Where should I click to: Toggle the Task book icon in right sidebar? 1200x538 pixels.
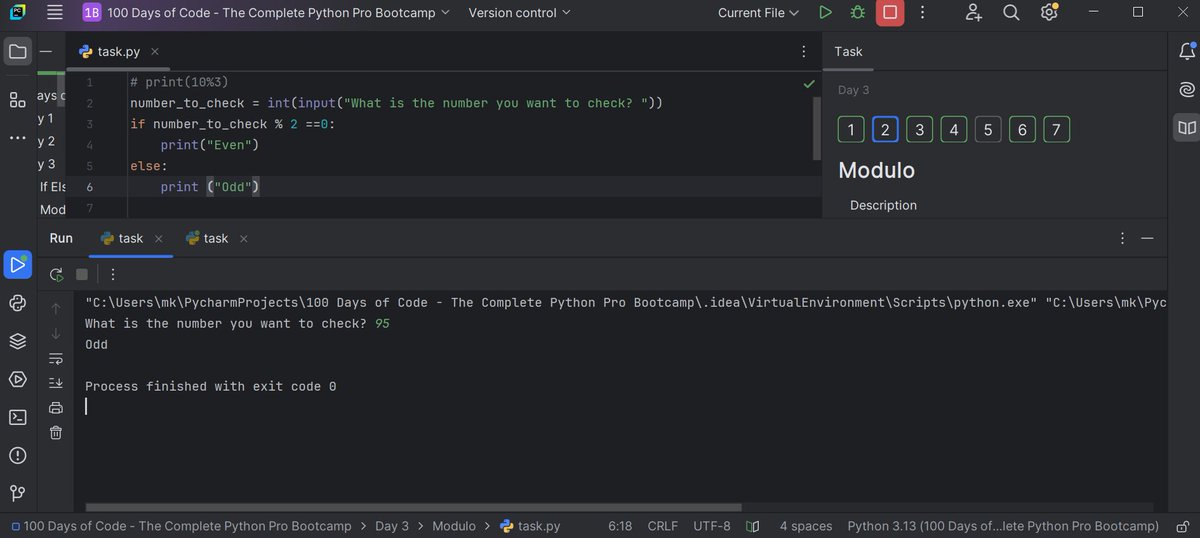coord(1186,127)
